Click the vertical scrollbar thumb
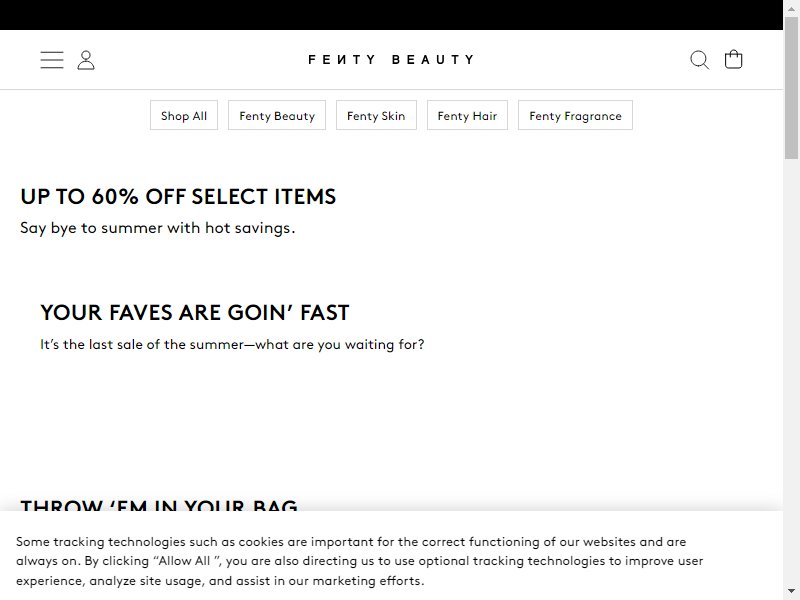This screenshot has width=800, height=600. (x=791, y=88)
